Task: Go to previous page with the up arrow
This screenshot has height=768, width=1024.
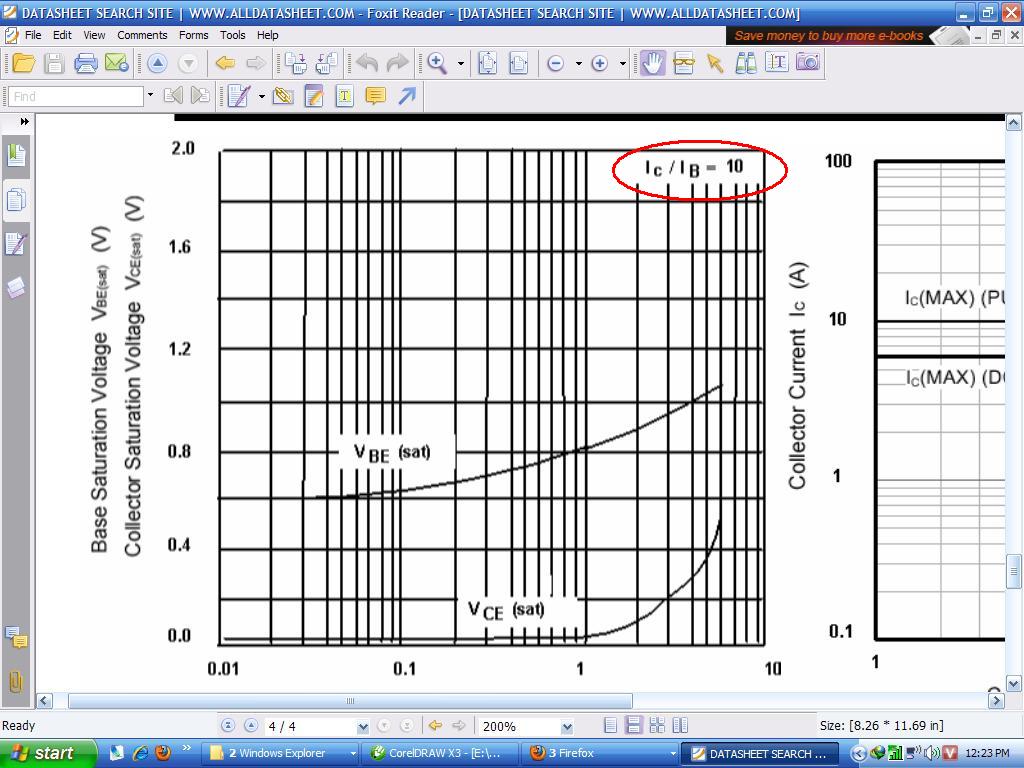Action: 157,63
